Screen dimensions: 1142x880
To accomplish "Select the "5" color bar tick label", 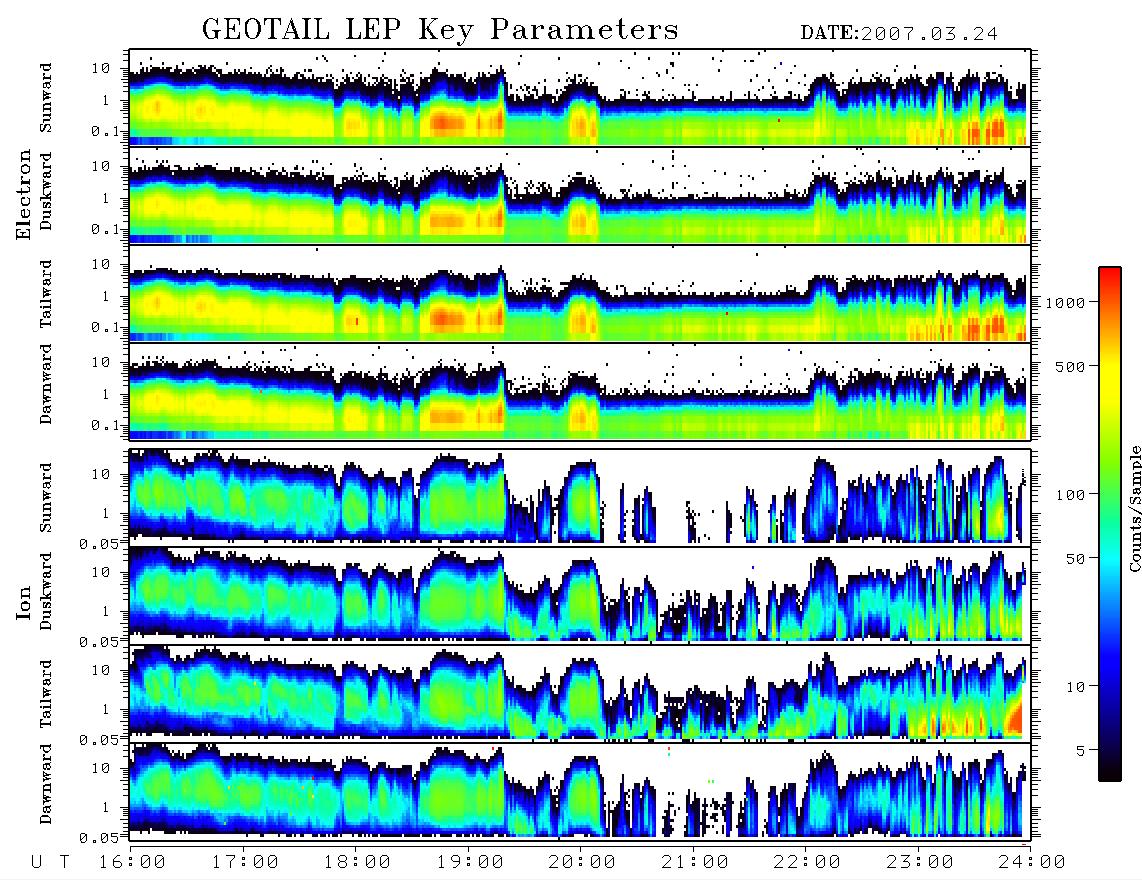I will tap(1080, 750).
